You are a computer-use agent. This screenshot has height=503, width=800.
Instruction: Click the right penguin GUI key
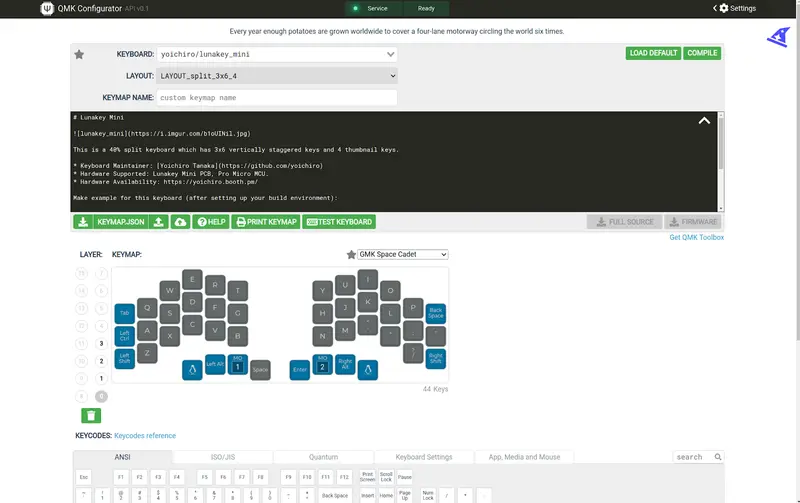pyautogui.click(x=368, y=370)
